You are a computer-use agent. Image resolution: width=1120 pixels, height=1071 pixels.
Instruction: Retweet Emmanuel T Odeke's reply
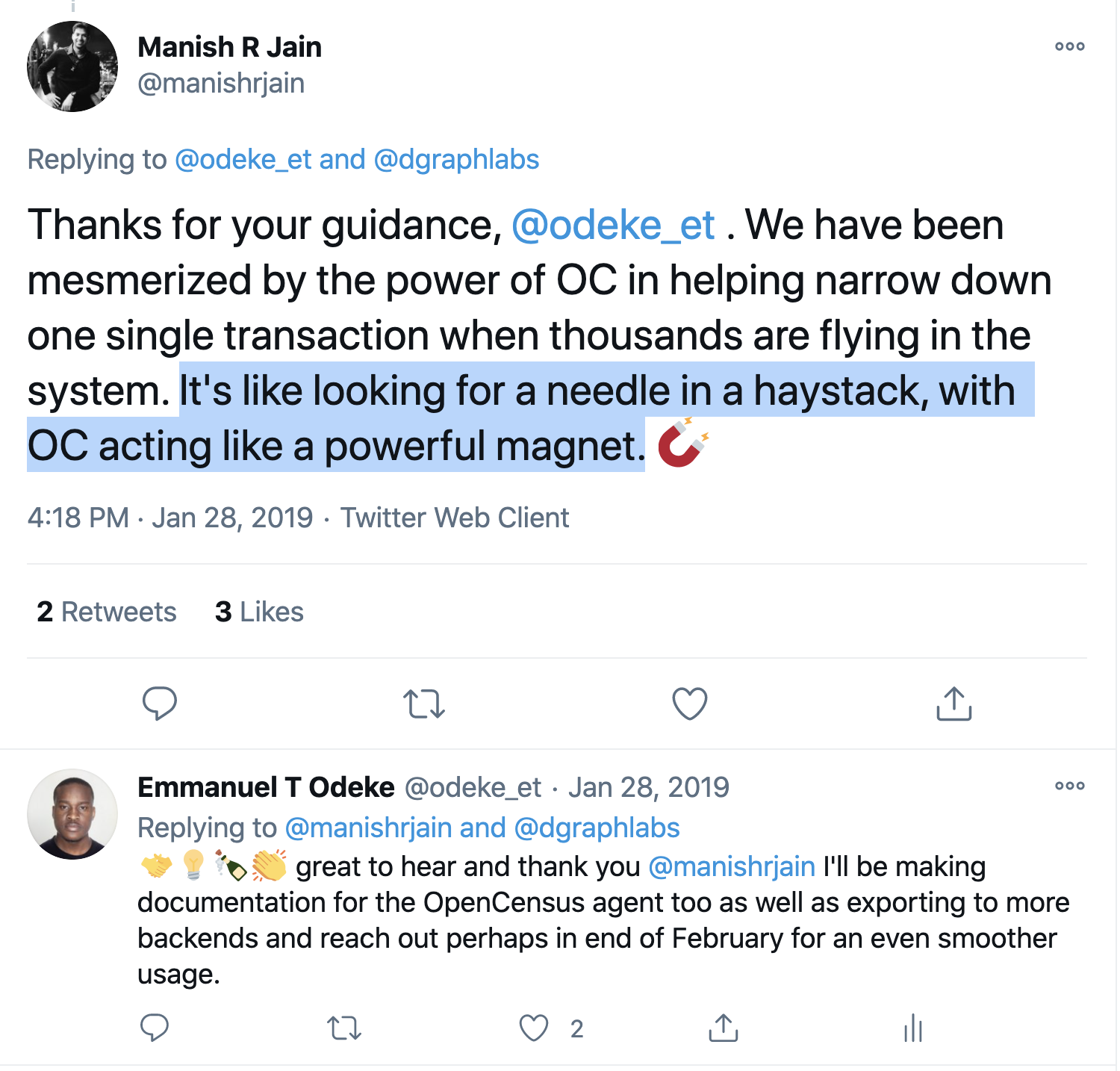point(344,1028)
